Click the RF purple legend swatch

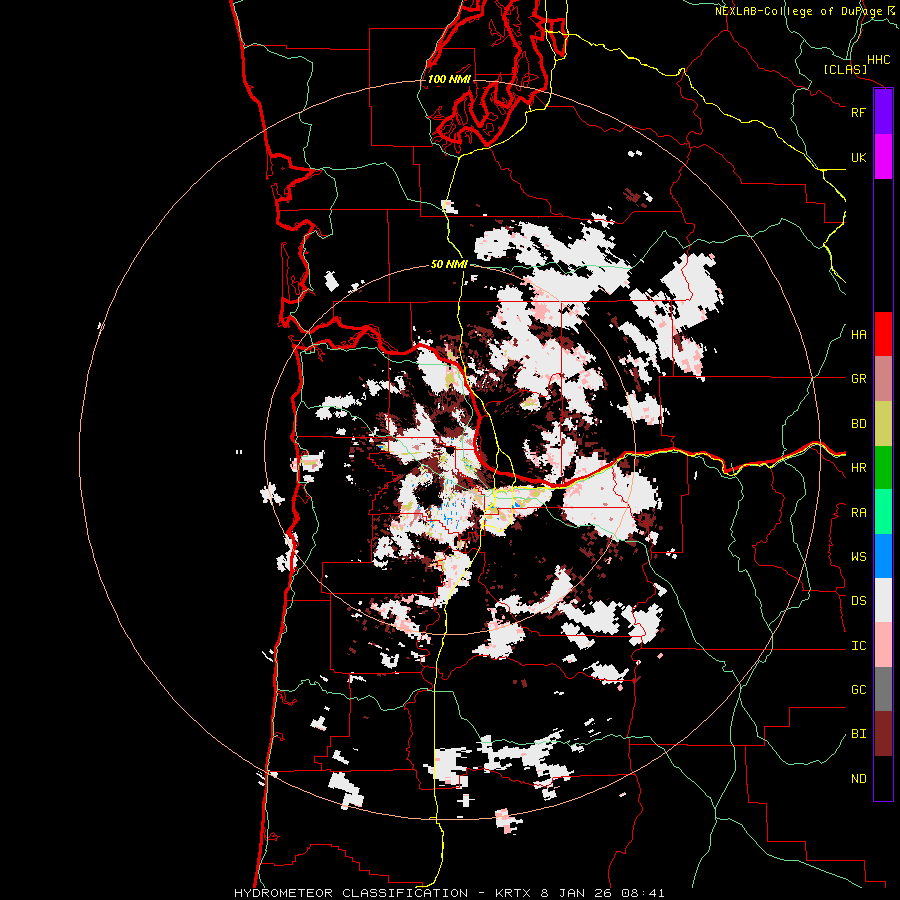883,112
